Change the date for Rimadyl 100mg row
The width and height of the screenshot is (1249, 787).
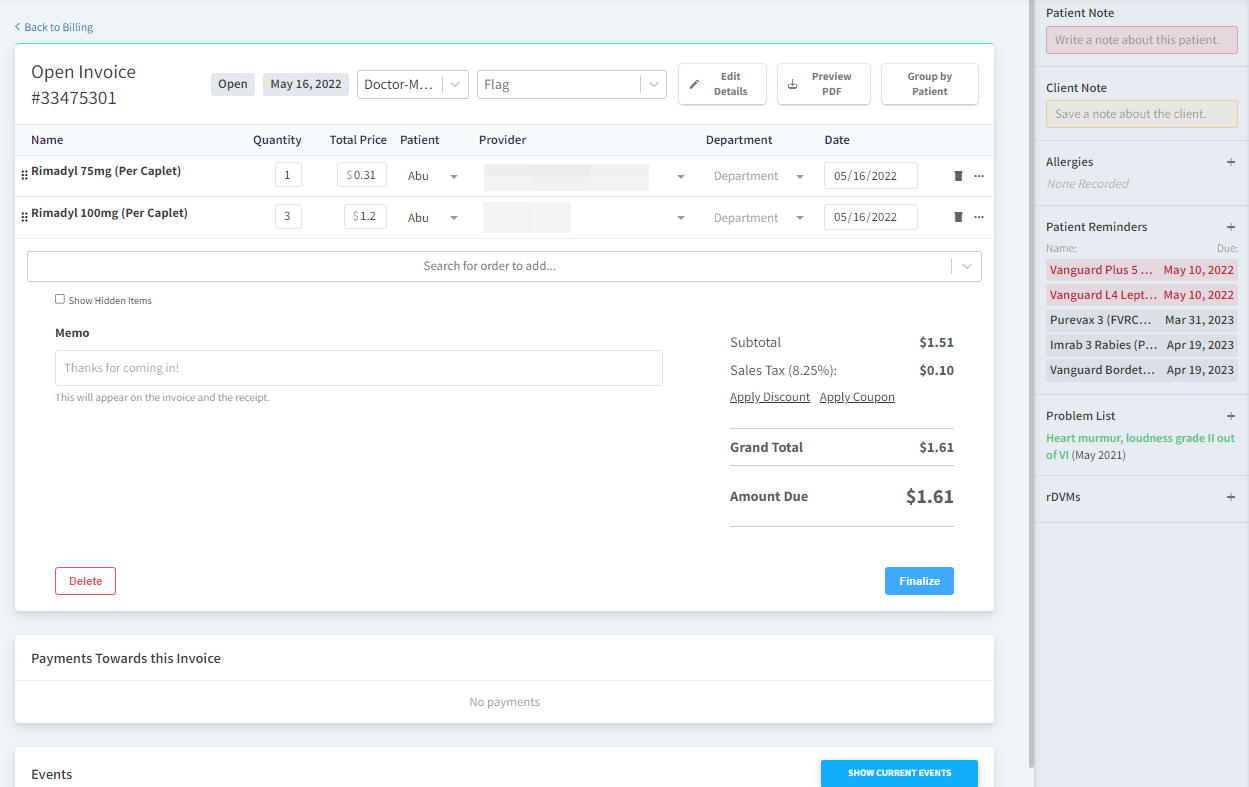coord(871,217)
